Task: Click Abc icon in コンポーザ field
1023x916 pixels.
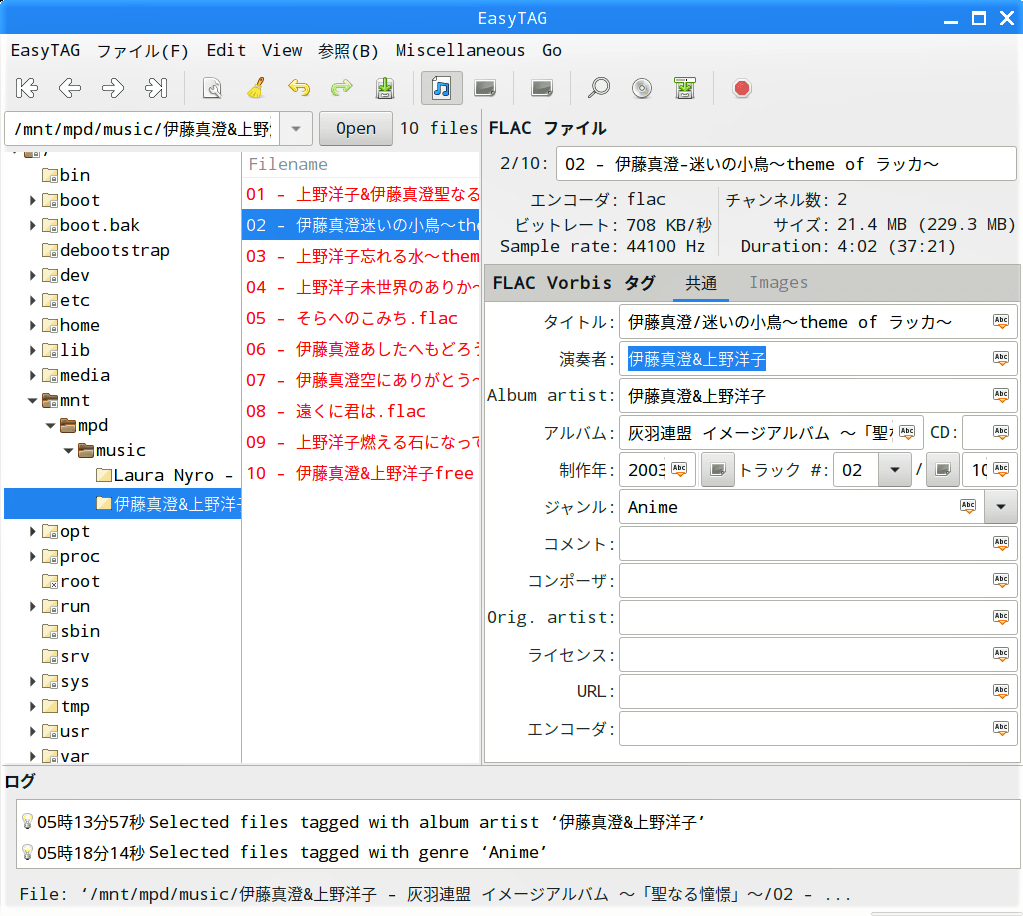Action: click(1001, 581)
